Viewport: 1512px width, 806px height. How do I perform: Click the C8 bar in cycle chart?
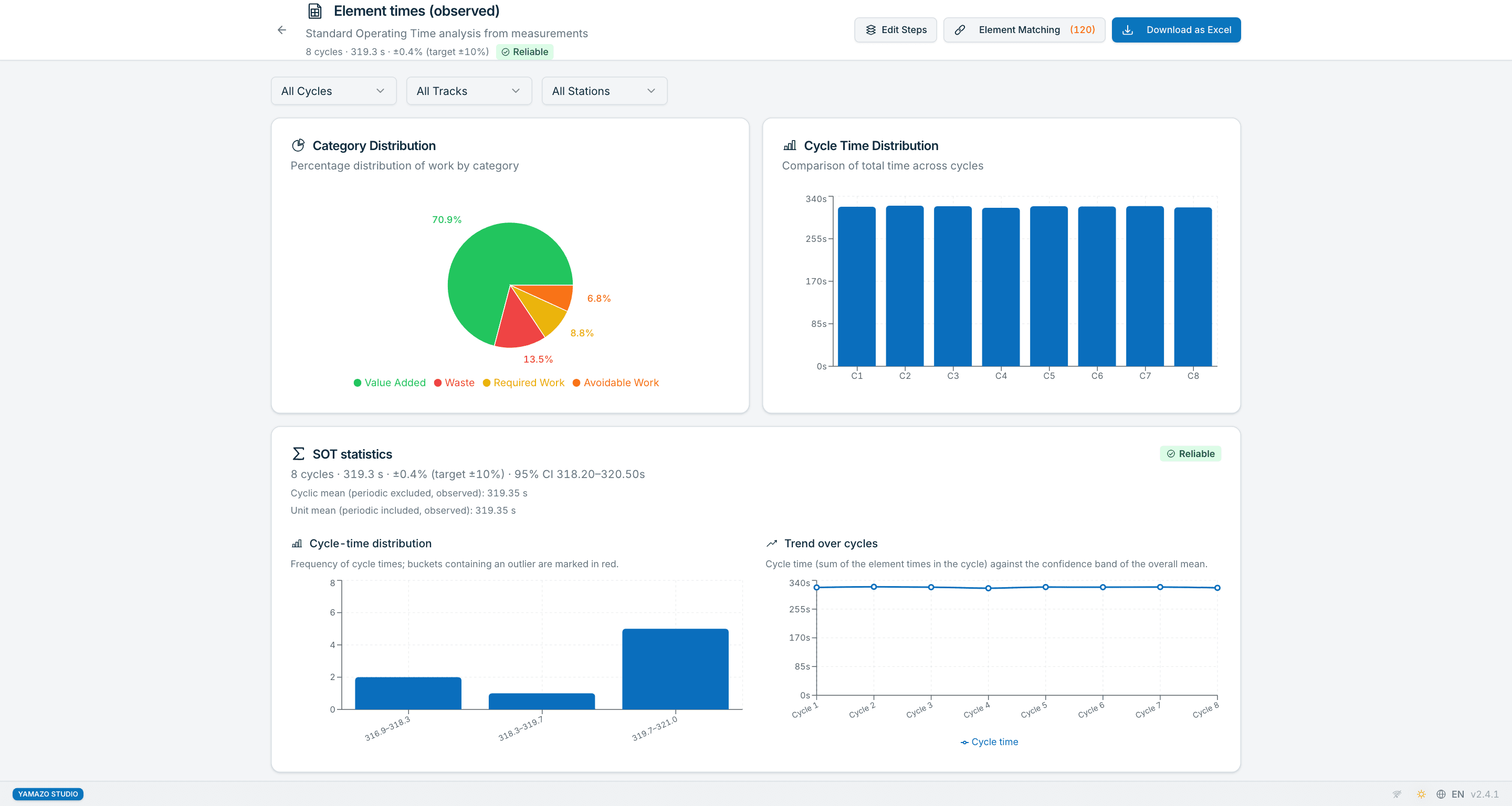click(x=1193, y=287)
